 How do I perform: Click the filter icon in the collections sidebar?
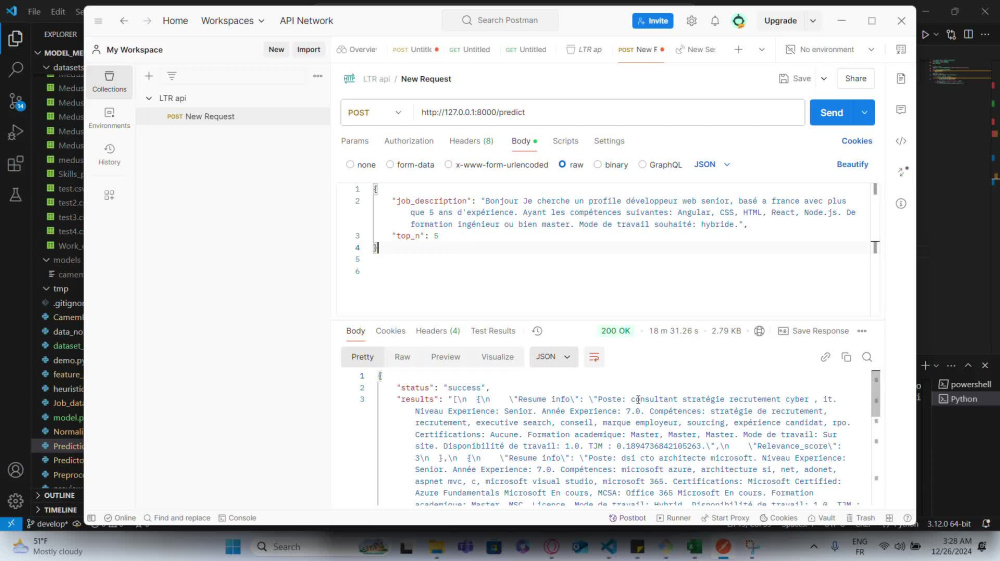pyautogui.click(x=172, y=76)
